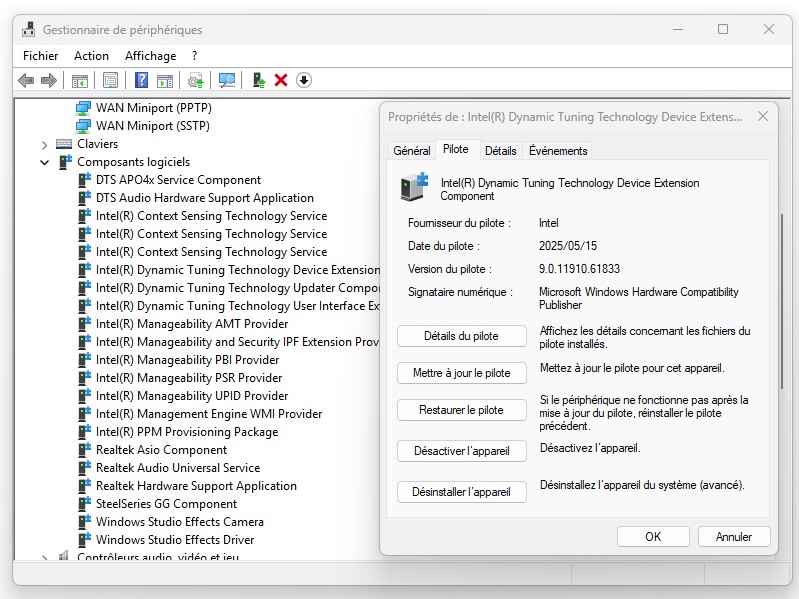Select Realtek Audio Universal Service in the tree
This screenshot has height=599, width=799.
click(177, 468)
